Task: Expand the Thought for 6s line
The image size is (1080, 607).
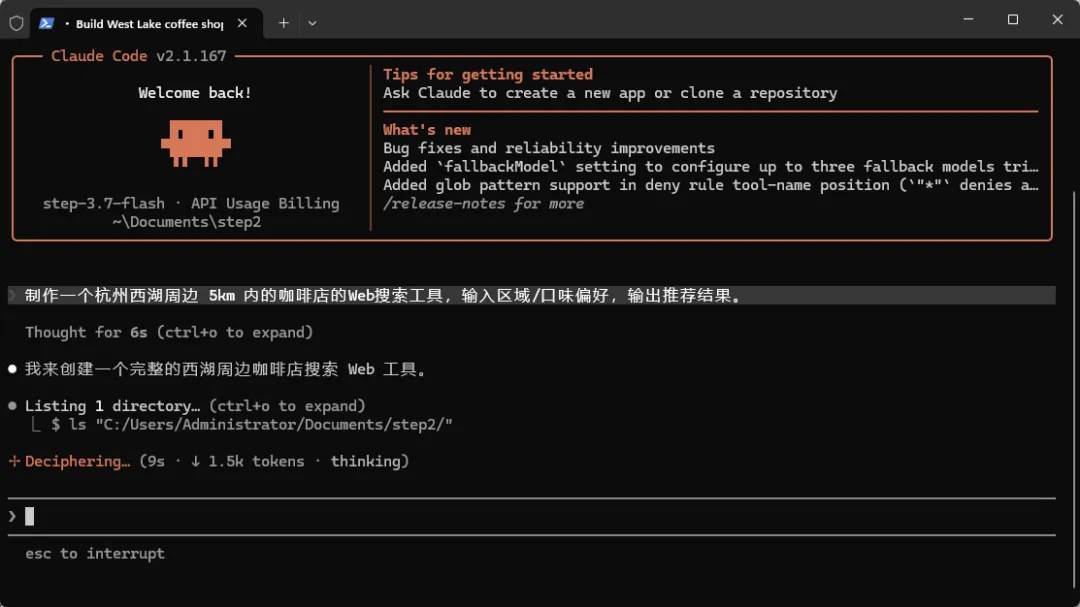Action: [x=169, y=333]
